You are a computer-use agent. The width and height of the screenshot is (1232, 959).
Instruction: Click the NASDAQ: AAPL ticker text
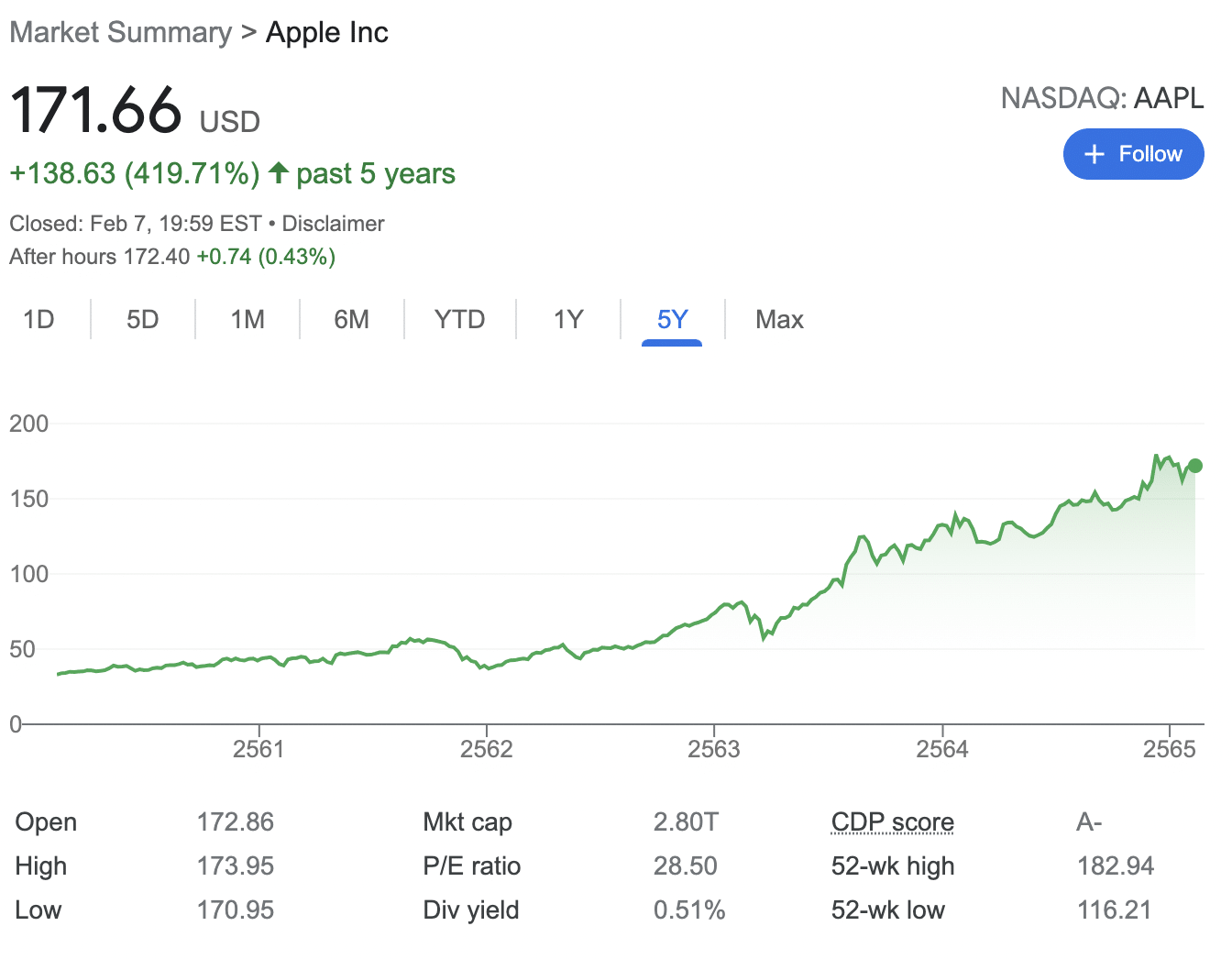coord(1102,98)
